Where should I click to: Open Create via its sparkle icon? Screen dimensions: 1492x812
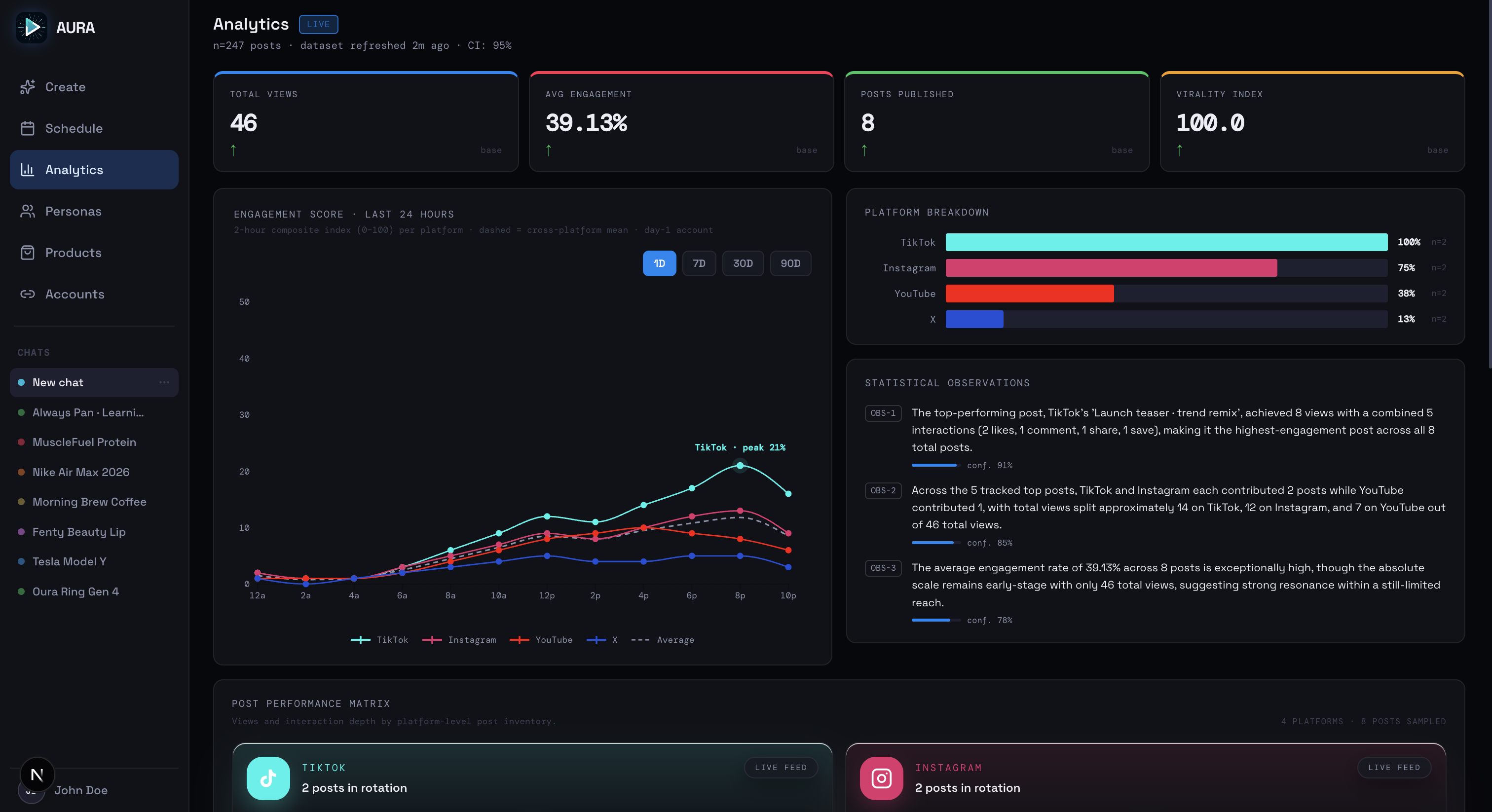(x=27, y=87)
